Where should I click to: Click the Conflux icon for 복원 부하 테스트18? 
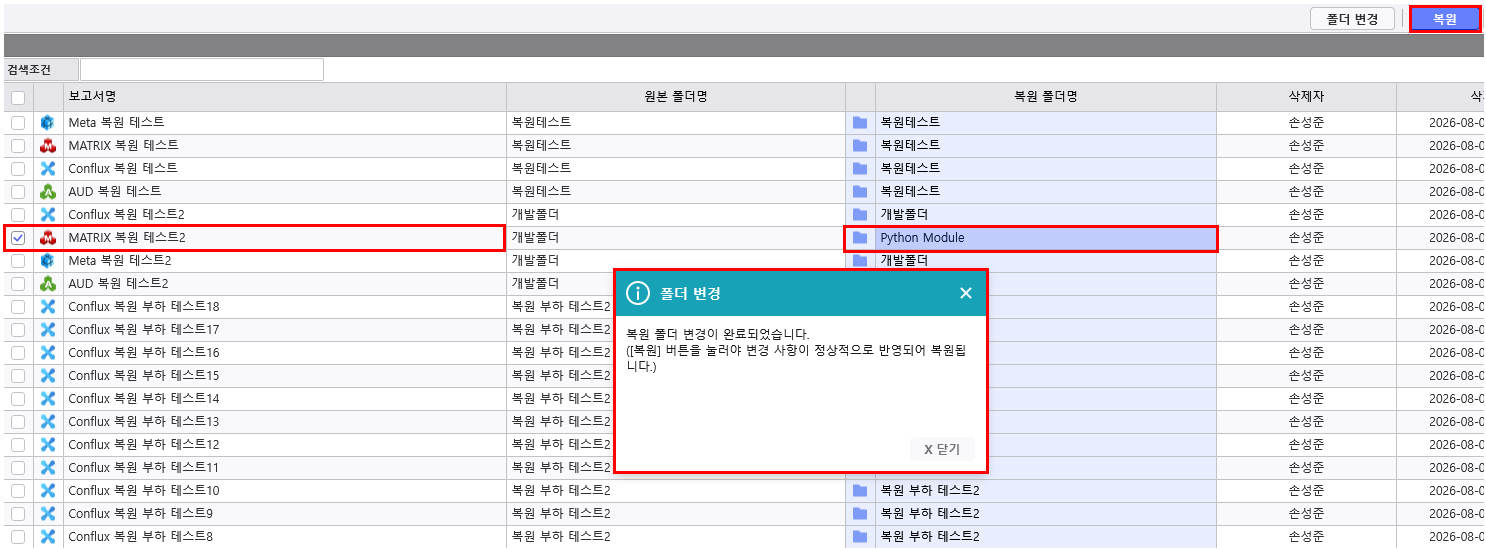(48, 306)
